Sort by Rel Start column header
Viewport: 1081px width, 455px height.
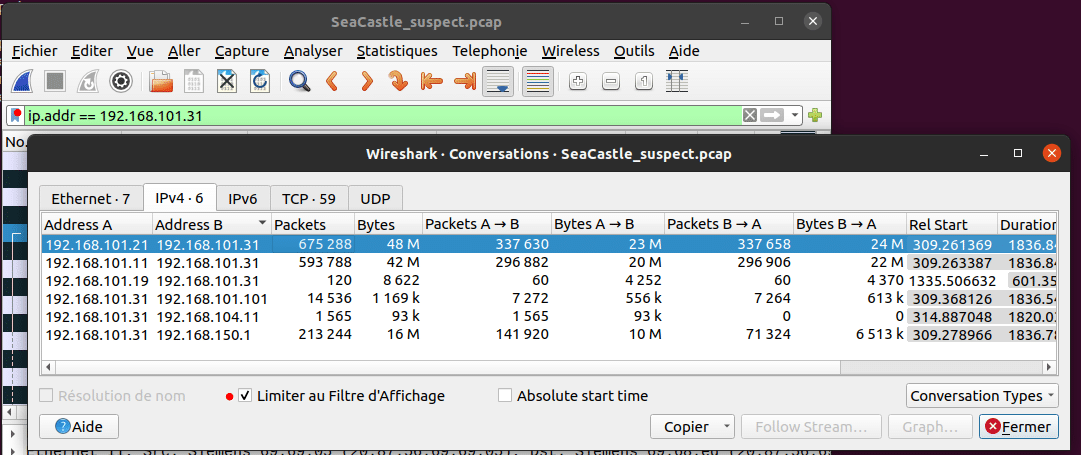click(x=951, y=225)
